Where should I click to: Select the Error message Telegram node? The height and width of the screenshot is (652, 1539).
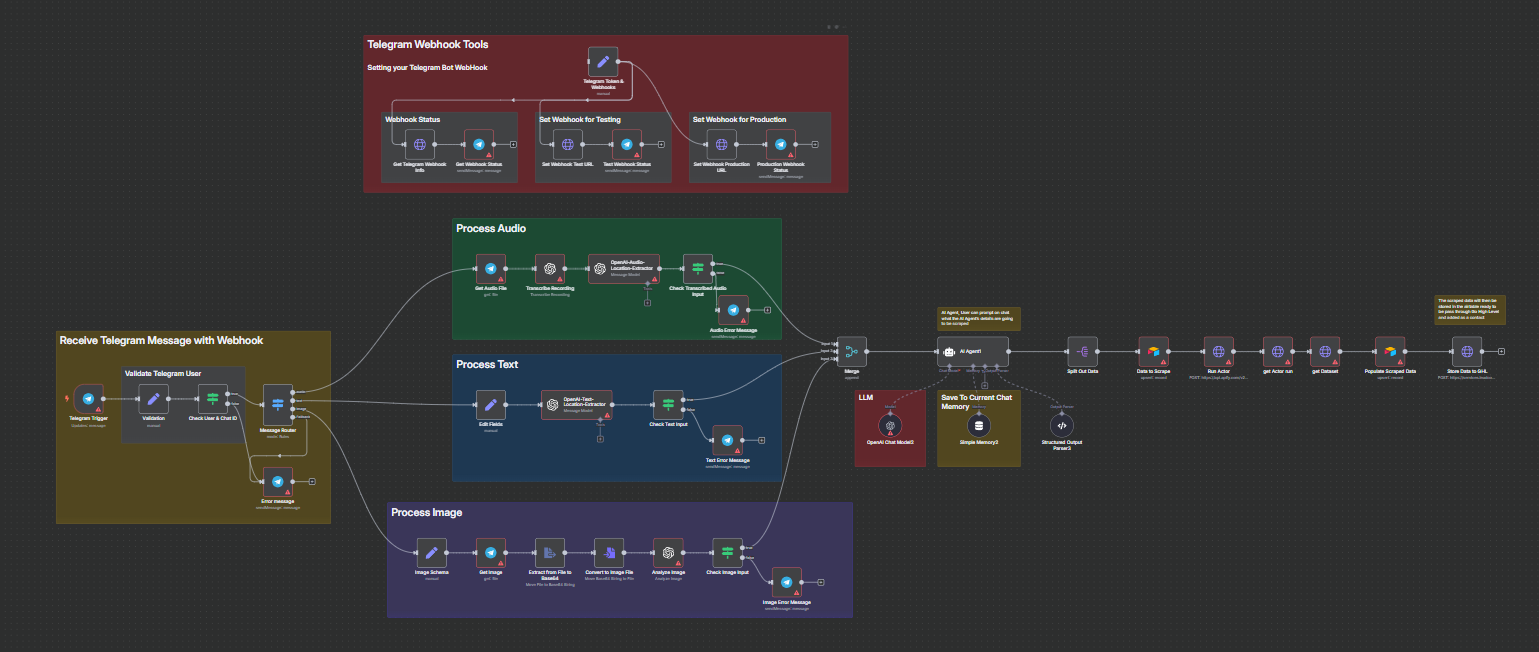point(278,481)
